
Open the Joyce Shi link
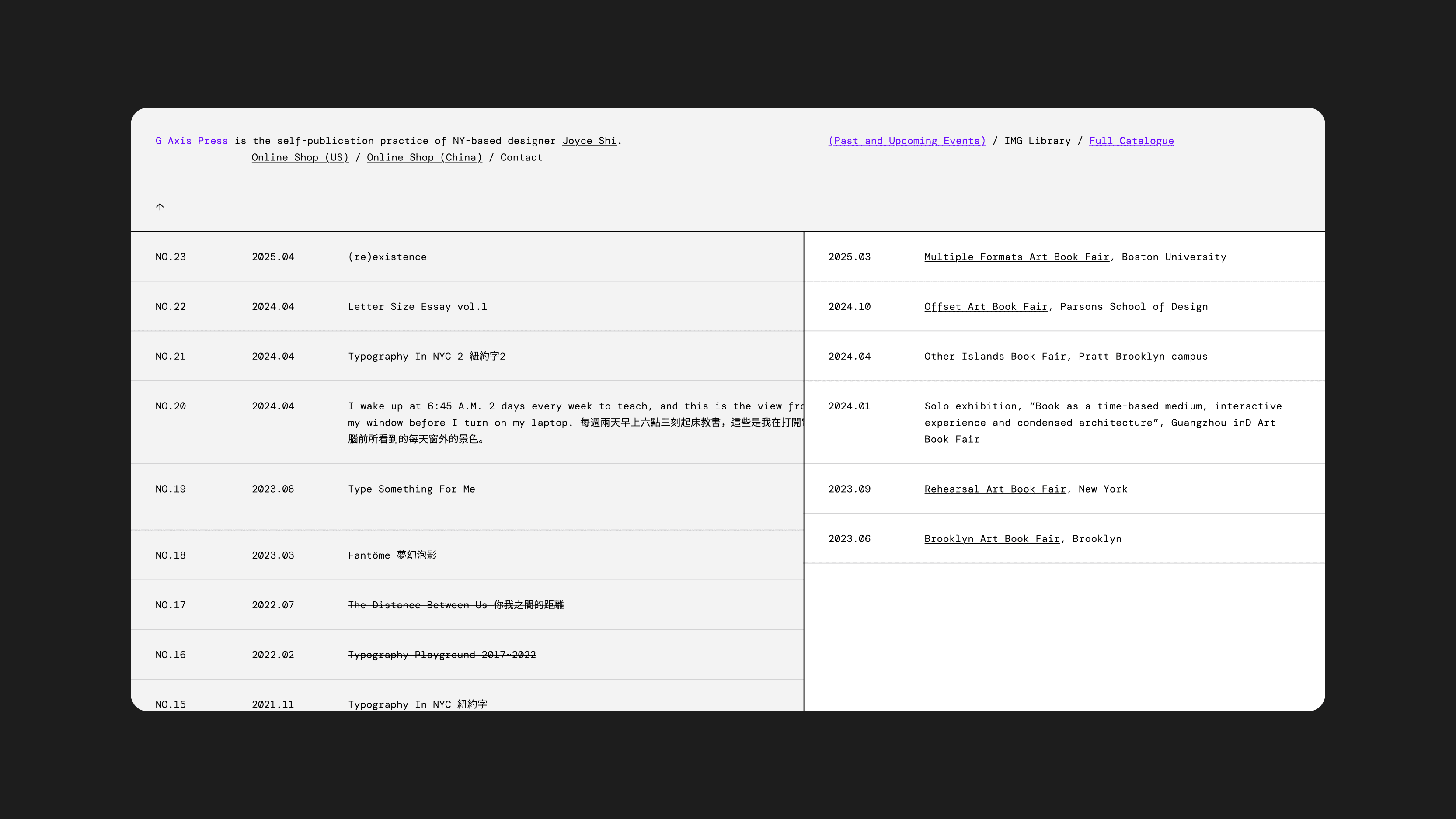coord(589,141)
